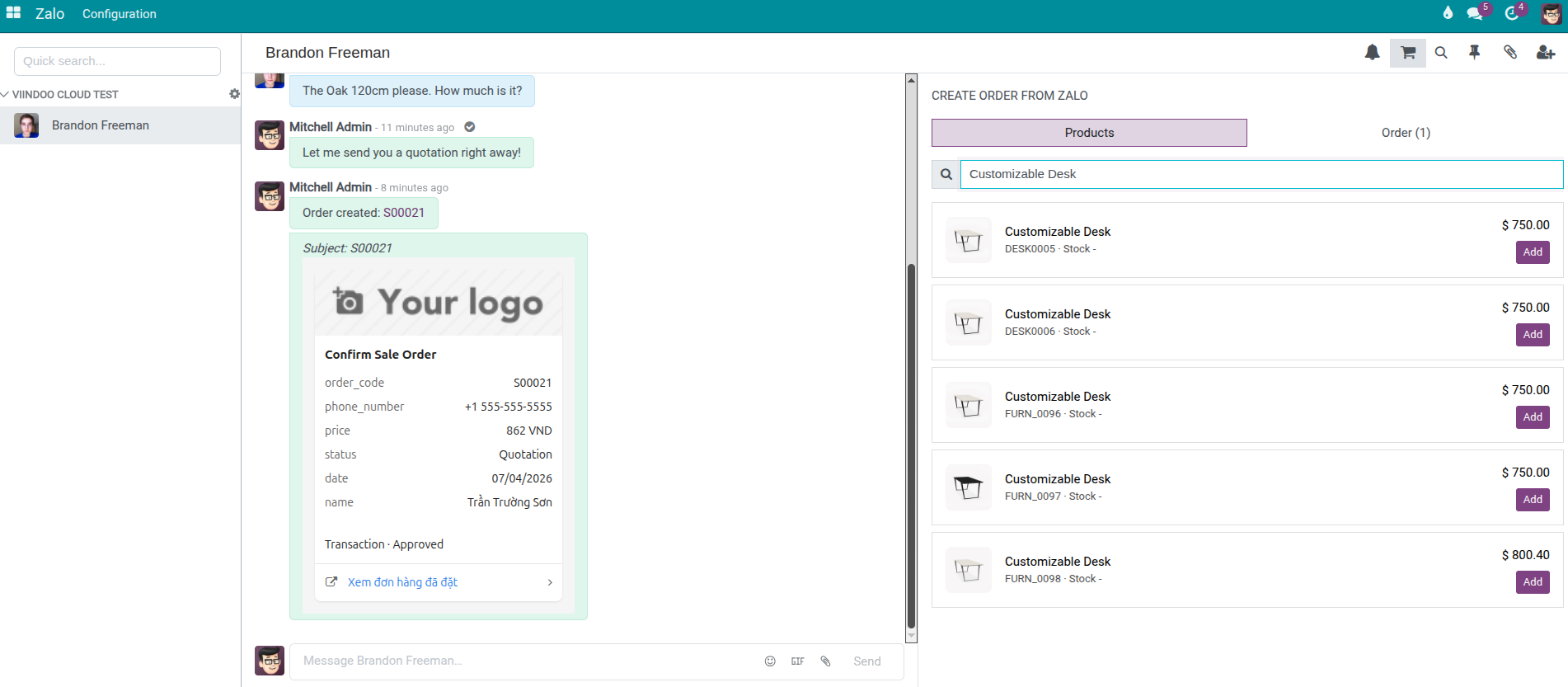The height and width of the screenshot is (687, 1568).
Task: Add Customizable Desk DESK0005 to order
Action: click(1532, 252)
